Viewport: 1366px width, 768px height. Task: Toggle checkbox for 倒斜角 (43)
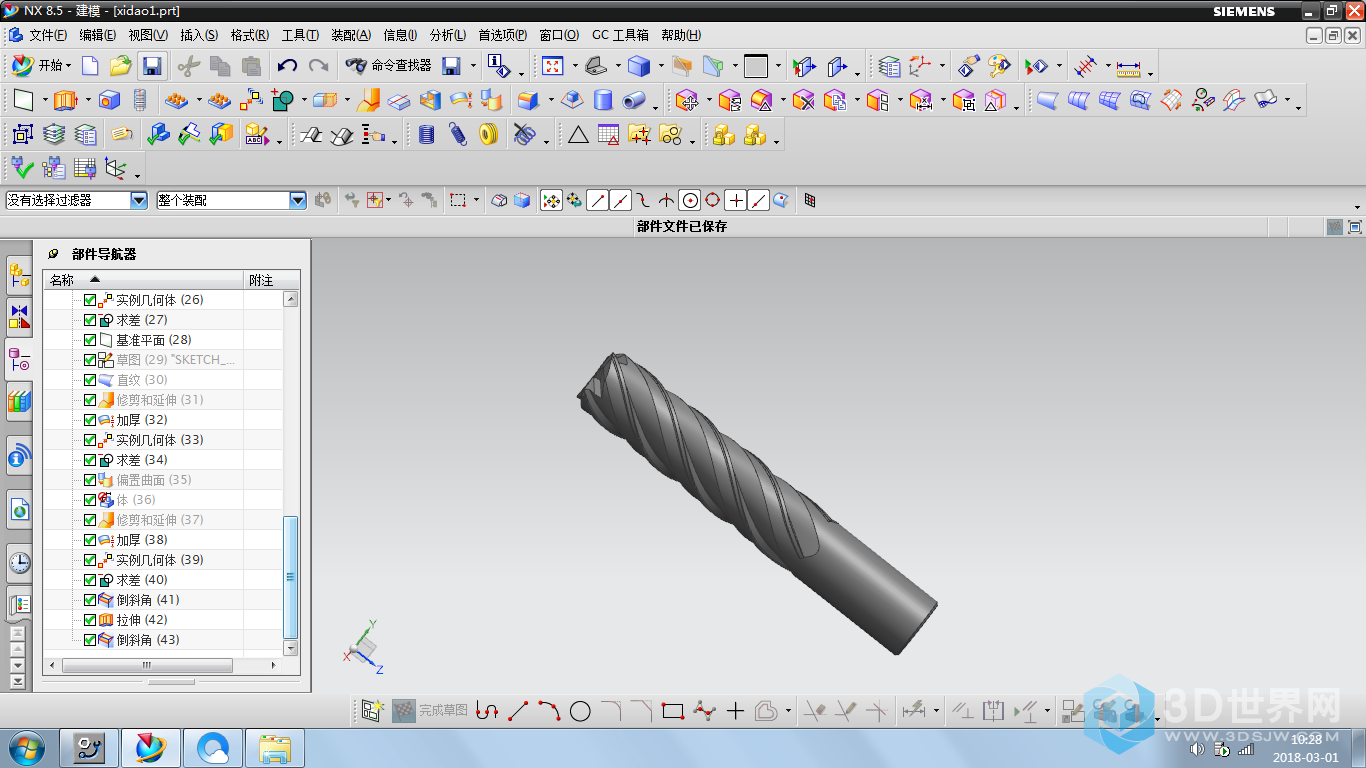pyautogui.click(x=90, y=640)
